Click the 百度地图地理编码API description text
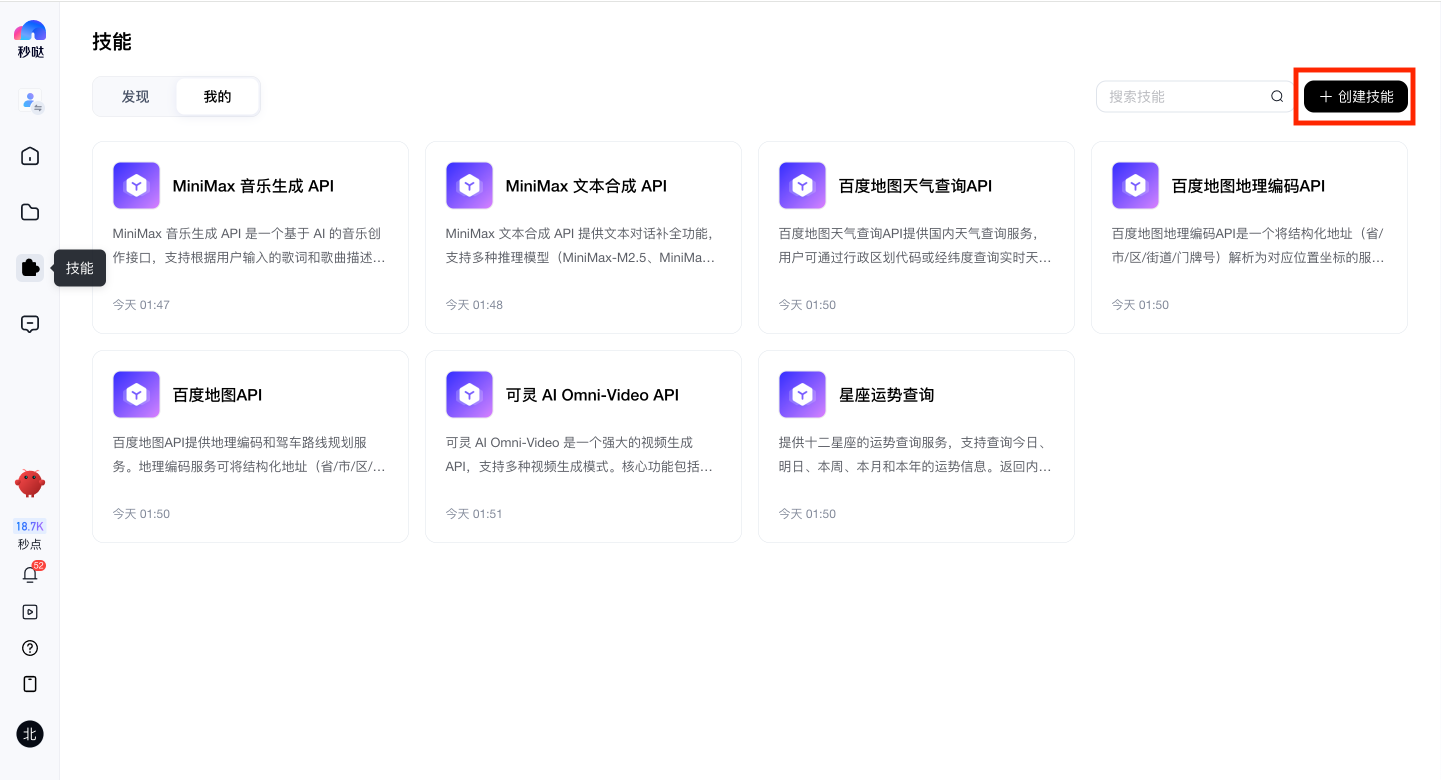The image size is (1441, 780). 1248,246
